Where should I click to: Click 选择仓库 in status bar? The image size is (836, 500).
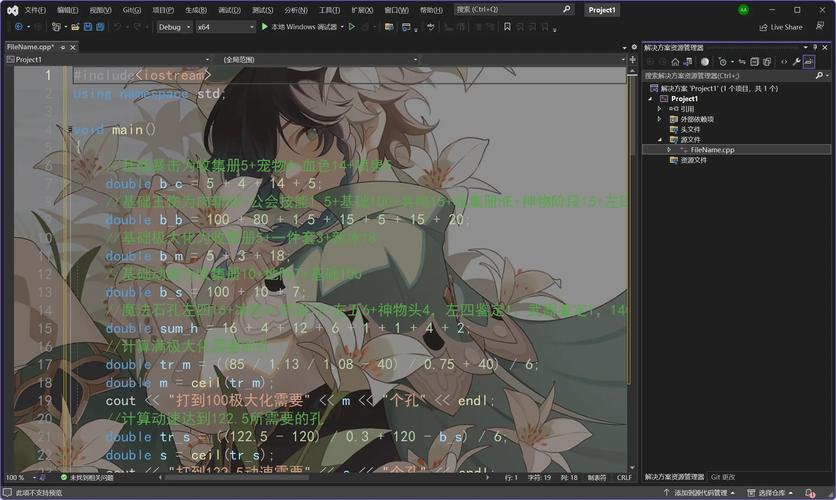pos(770,493)
